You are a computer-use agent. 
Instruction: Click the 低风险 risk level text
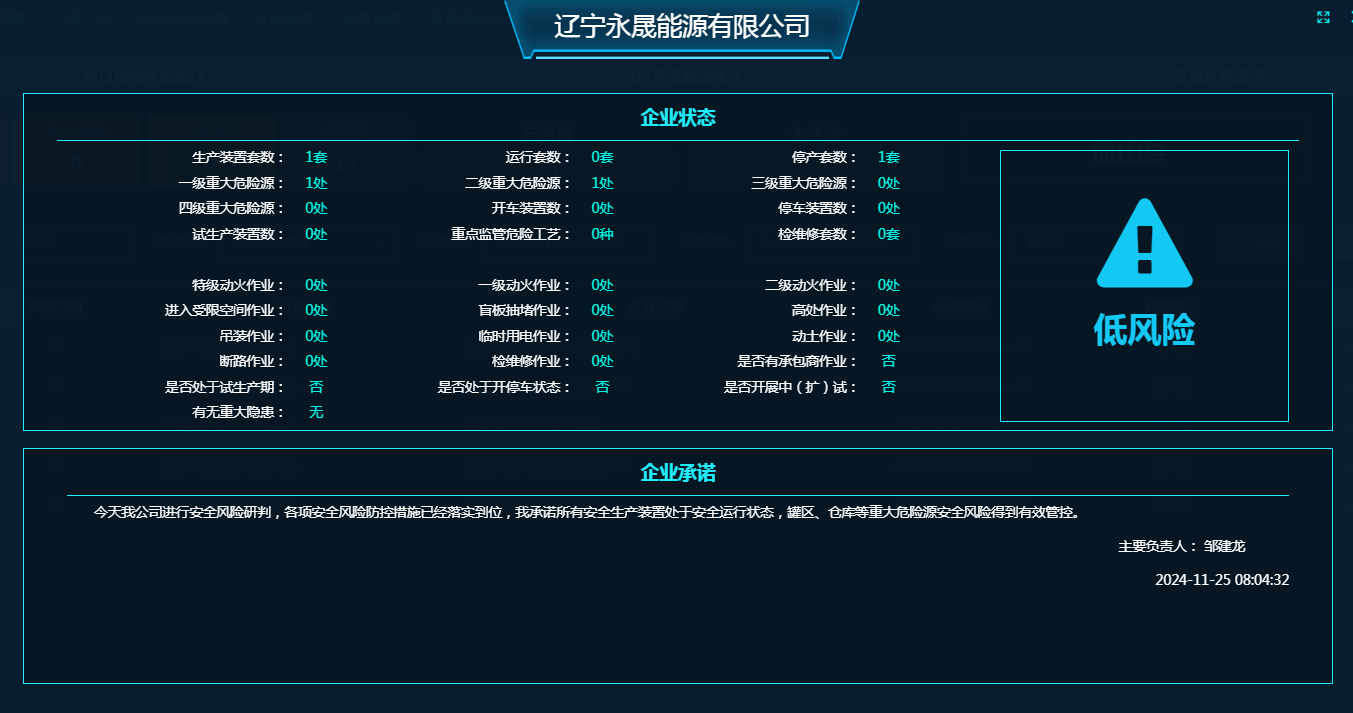click(x=1144, y=330)
